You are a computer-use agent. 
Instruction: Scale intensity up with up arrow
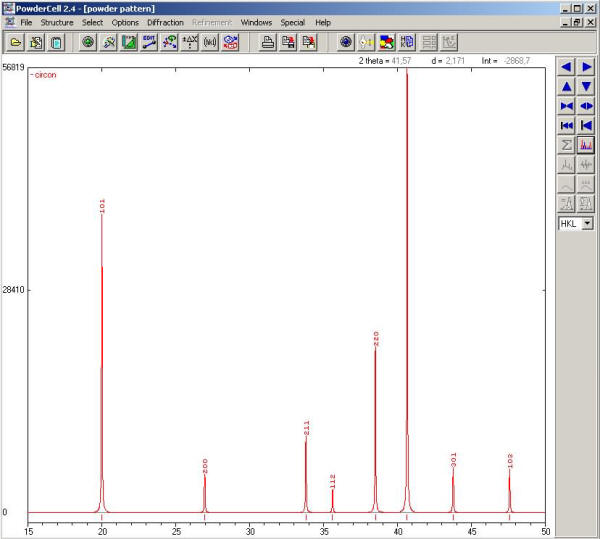[566, 86]
